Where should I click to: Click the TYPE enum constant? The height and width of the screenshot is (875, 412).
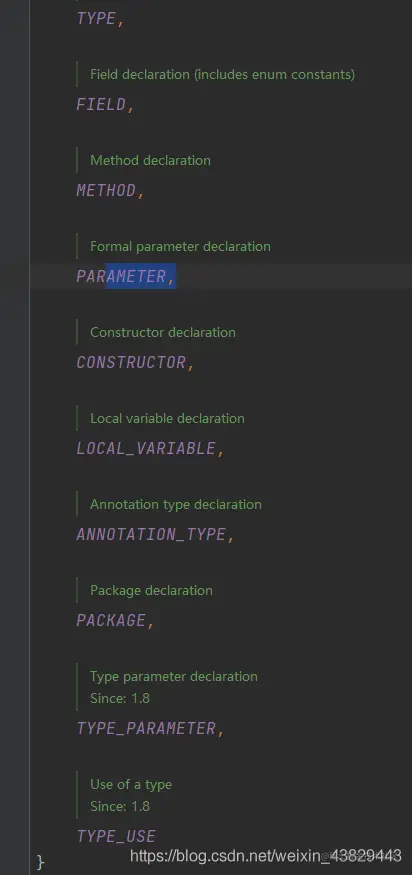[x=96, y=18]
